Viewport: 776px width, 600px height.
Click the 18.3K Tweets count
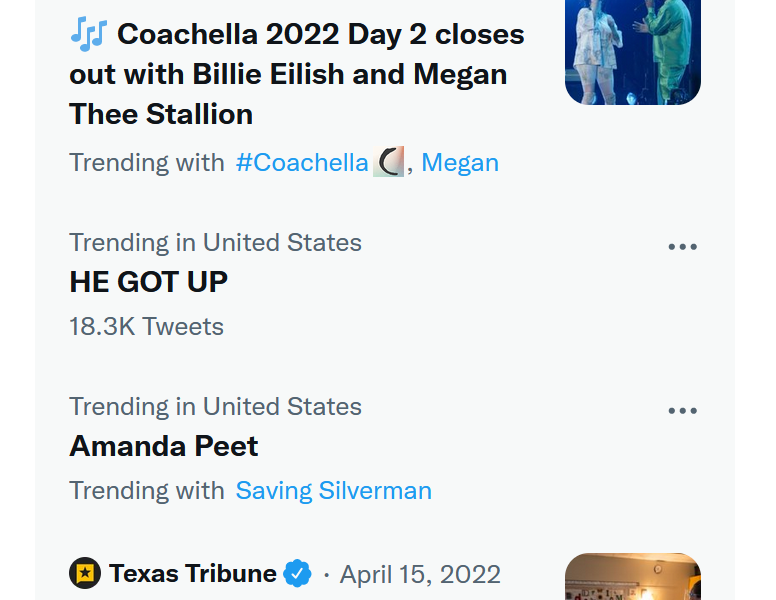146,326
